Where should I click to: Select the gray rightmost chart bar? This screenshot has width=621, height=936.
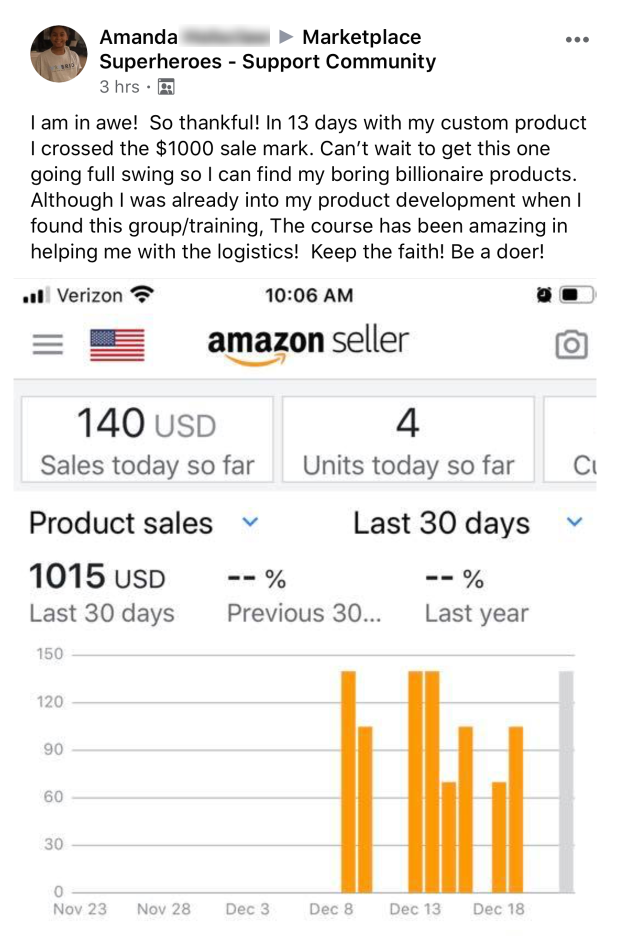tap(566, 781)
